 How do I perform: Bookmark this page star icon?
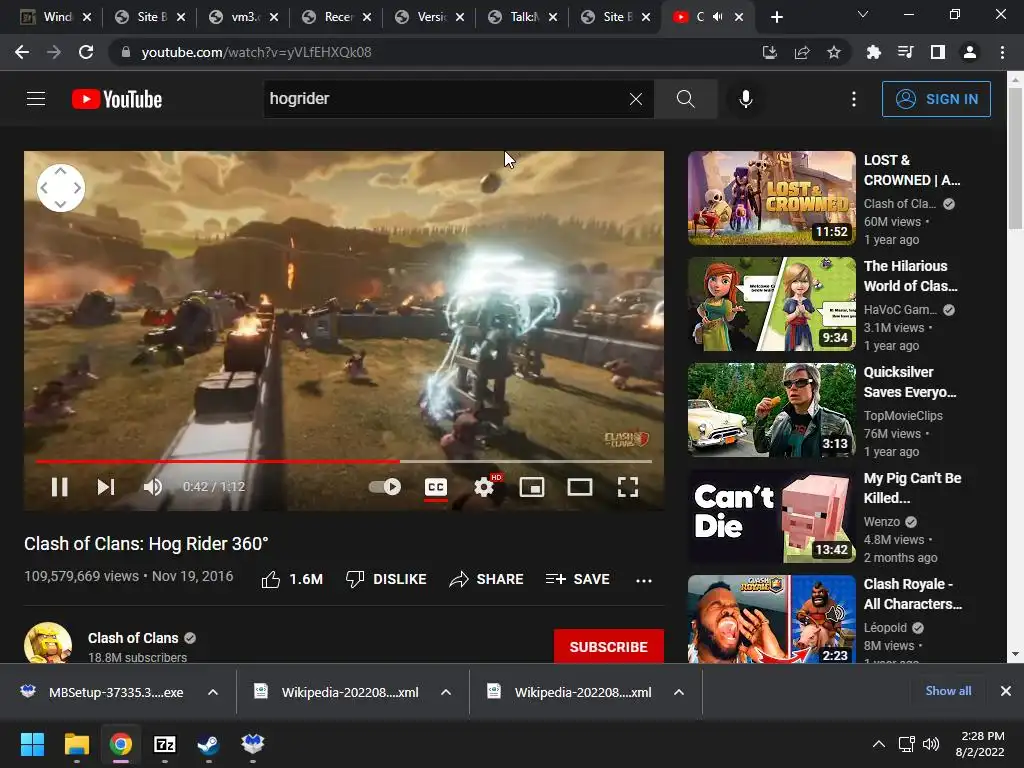[x=833, y=52]
